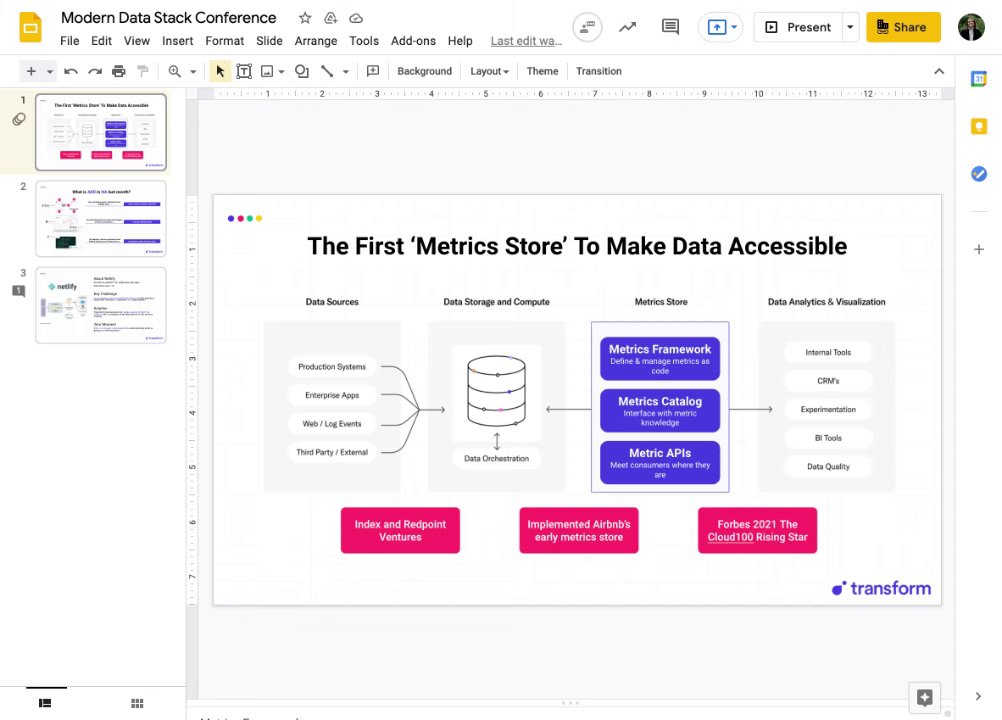
Task: Open the audience Q&A presenter icon
Action: click(x=587, y=27)
